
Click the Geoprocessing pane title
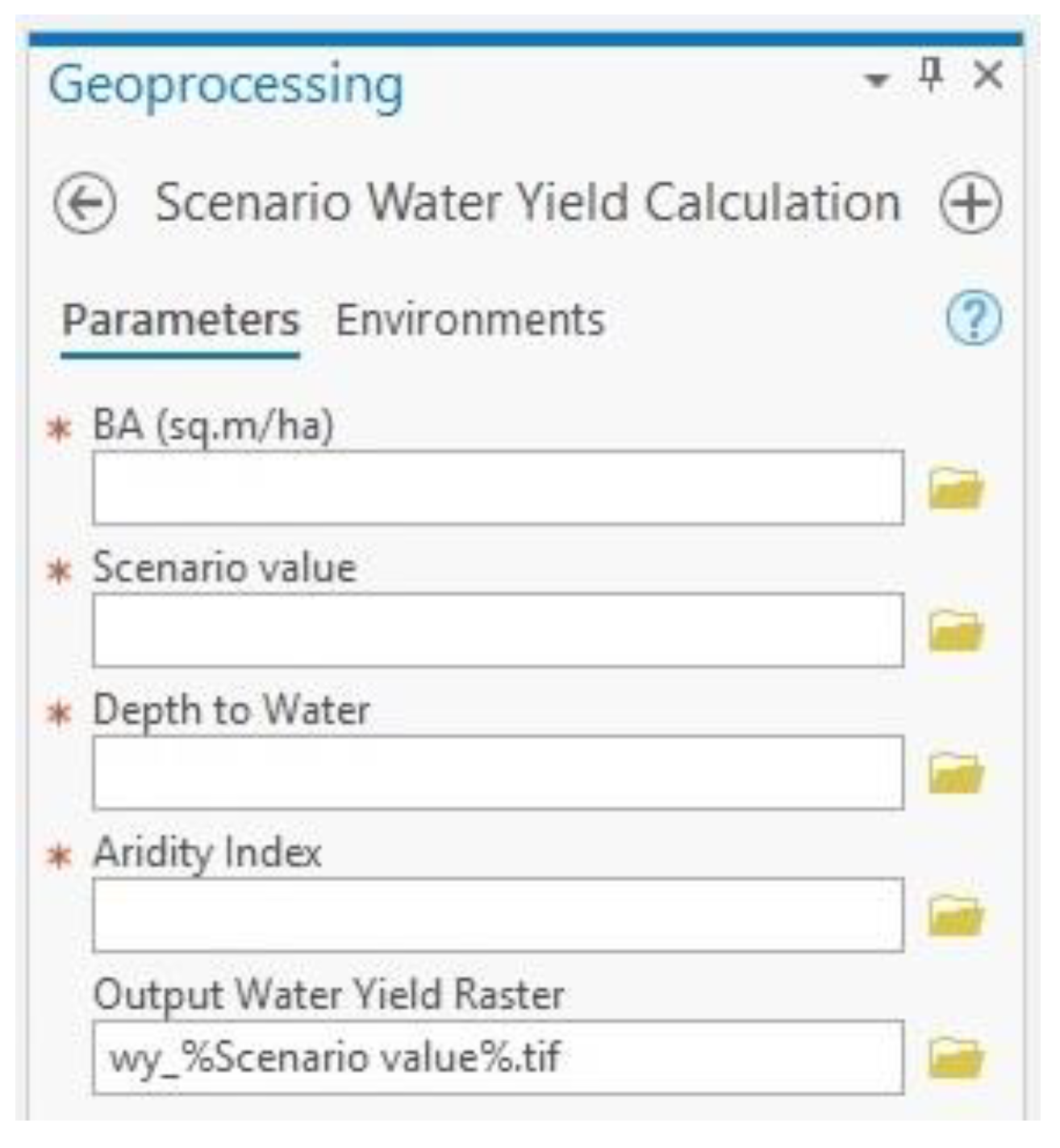[x=226, y=85]
